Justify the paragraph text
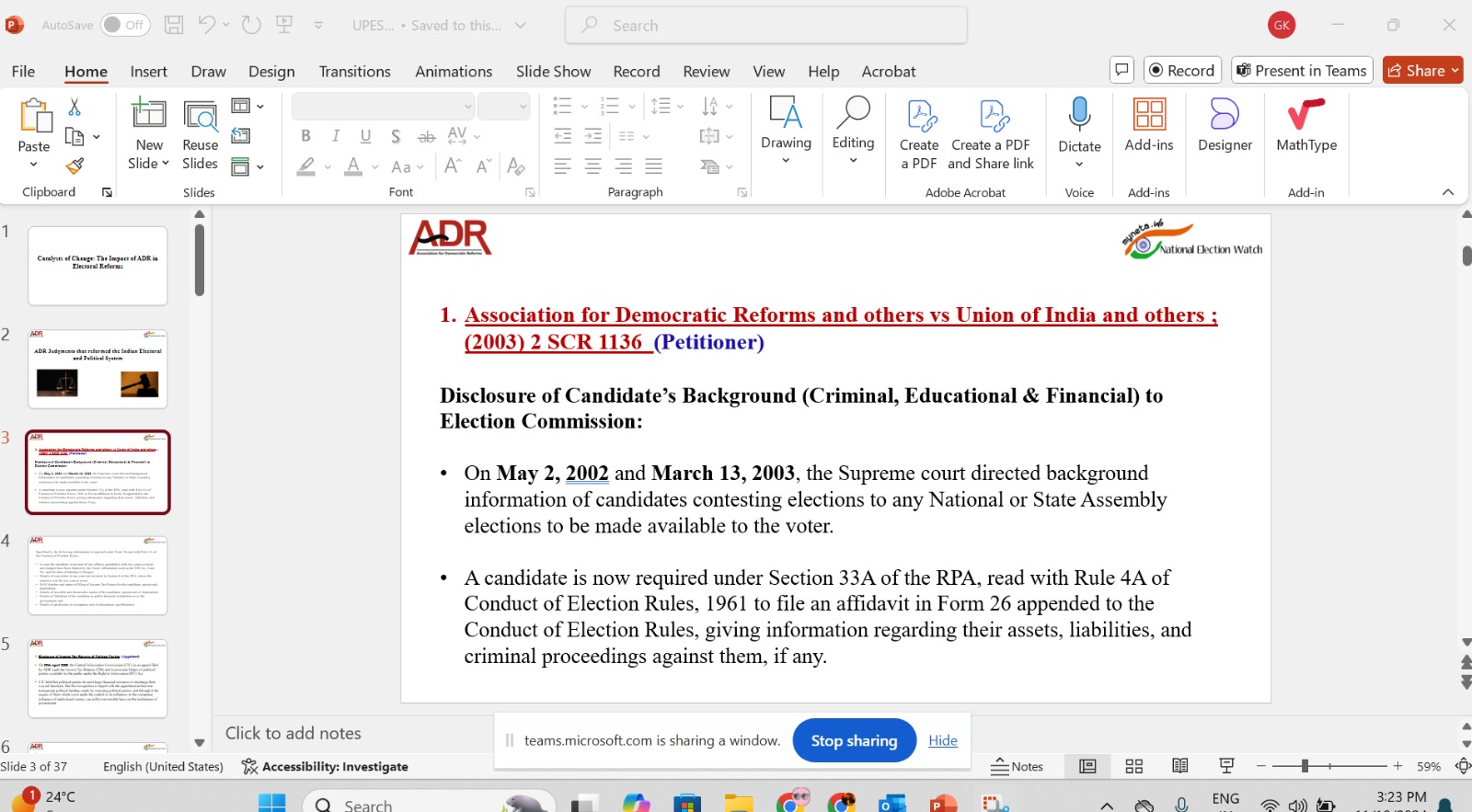Screen dimensions: 1472x812 [654, 166]
